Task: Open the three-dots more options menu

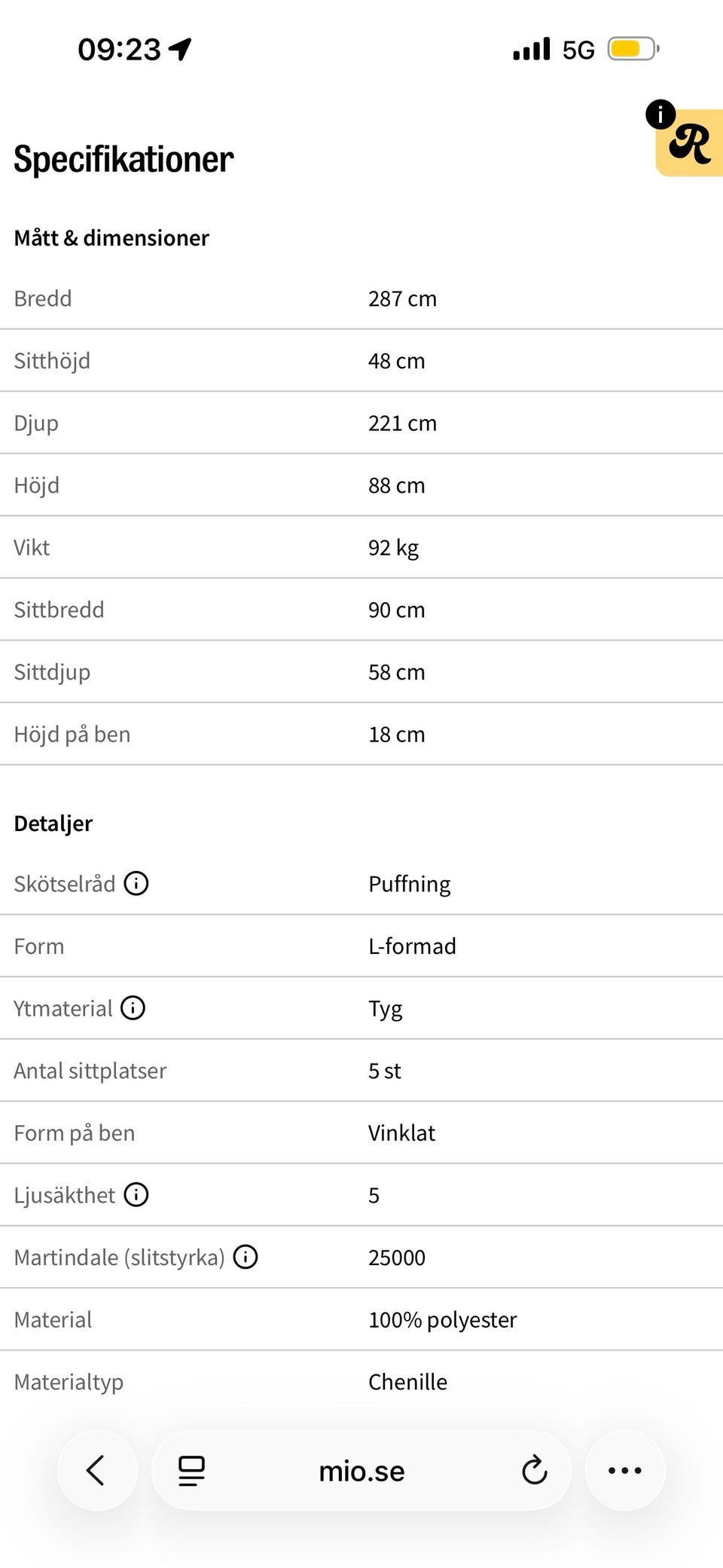Action: tap(625, 1470)
